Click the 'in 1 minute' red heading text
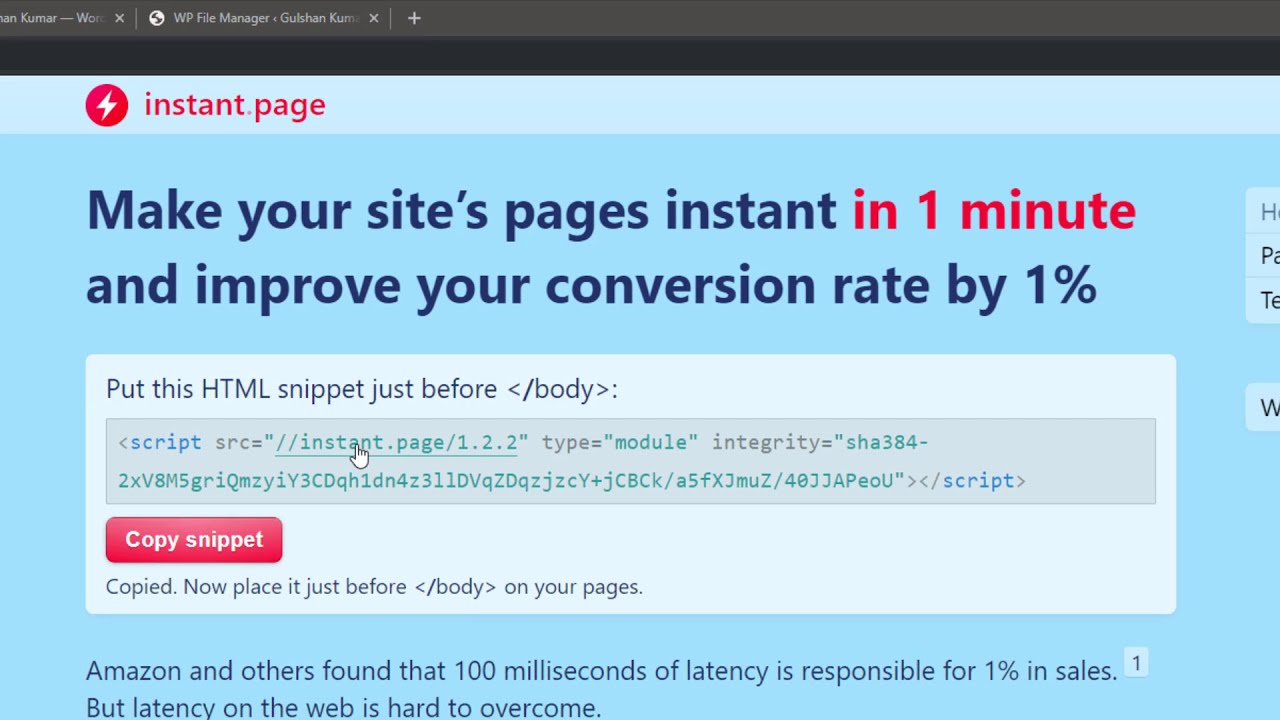 (994, 211)
